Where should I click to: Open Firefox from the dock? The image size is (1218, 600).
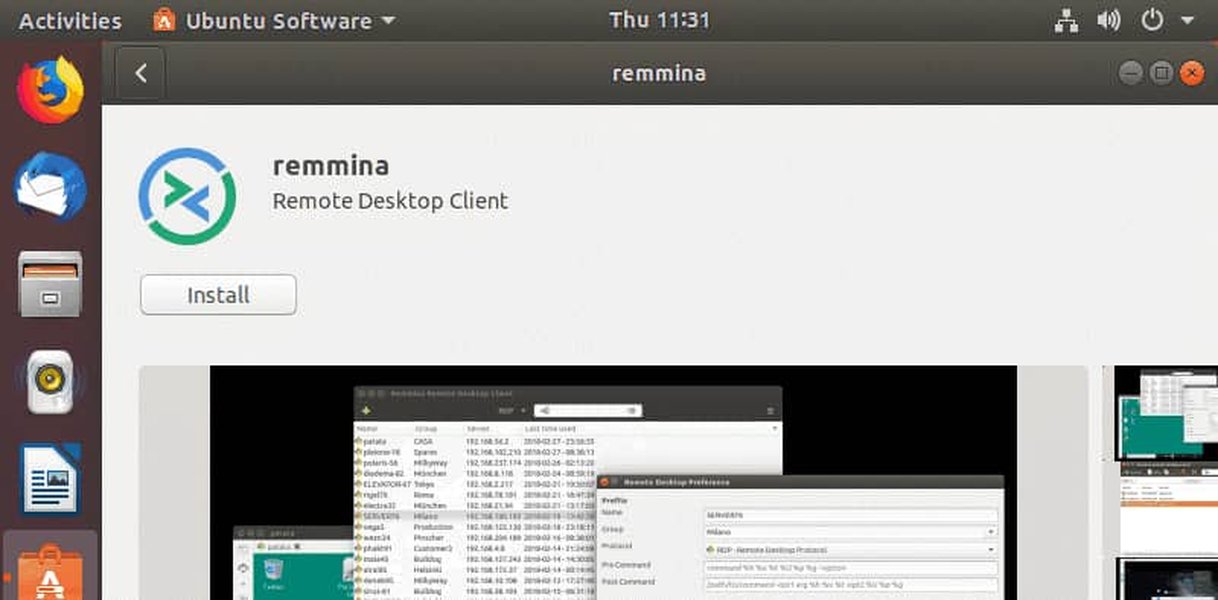pos(50,90)
